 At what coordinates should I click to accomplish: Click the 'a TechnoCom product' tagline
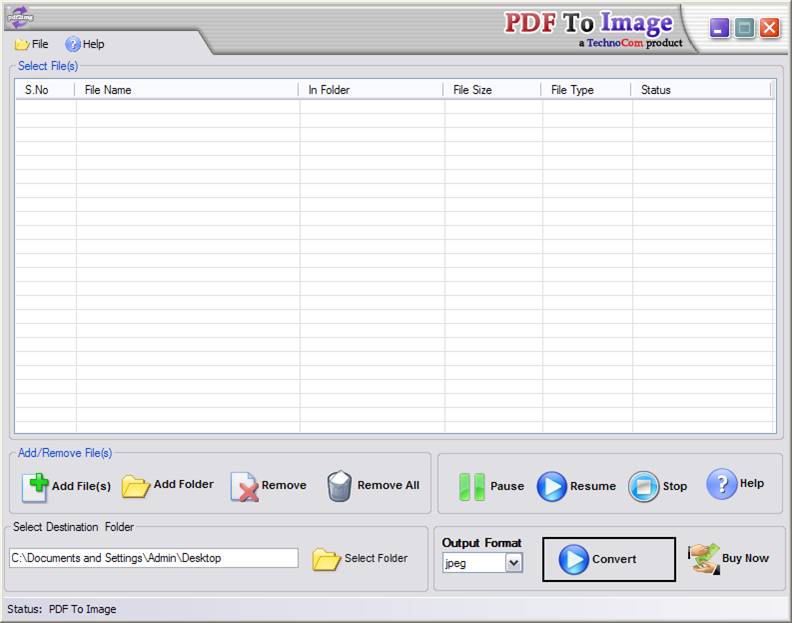[630, 43]
